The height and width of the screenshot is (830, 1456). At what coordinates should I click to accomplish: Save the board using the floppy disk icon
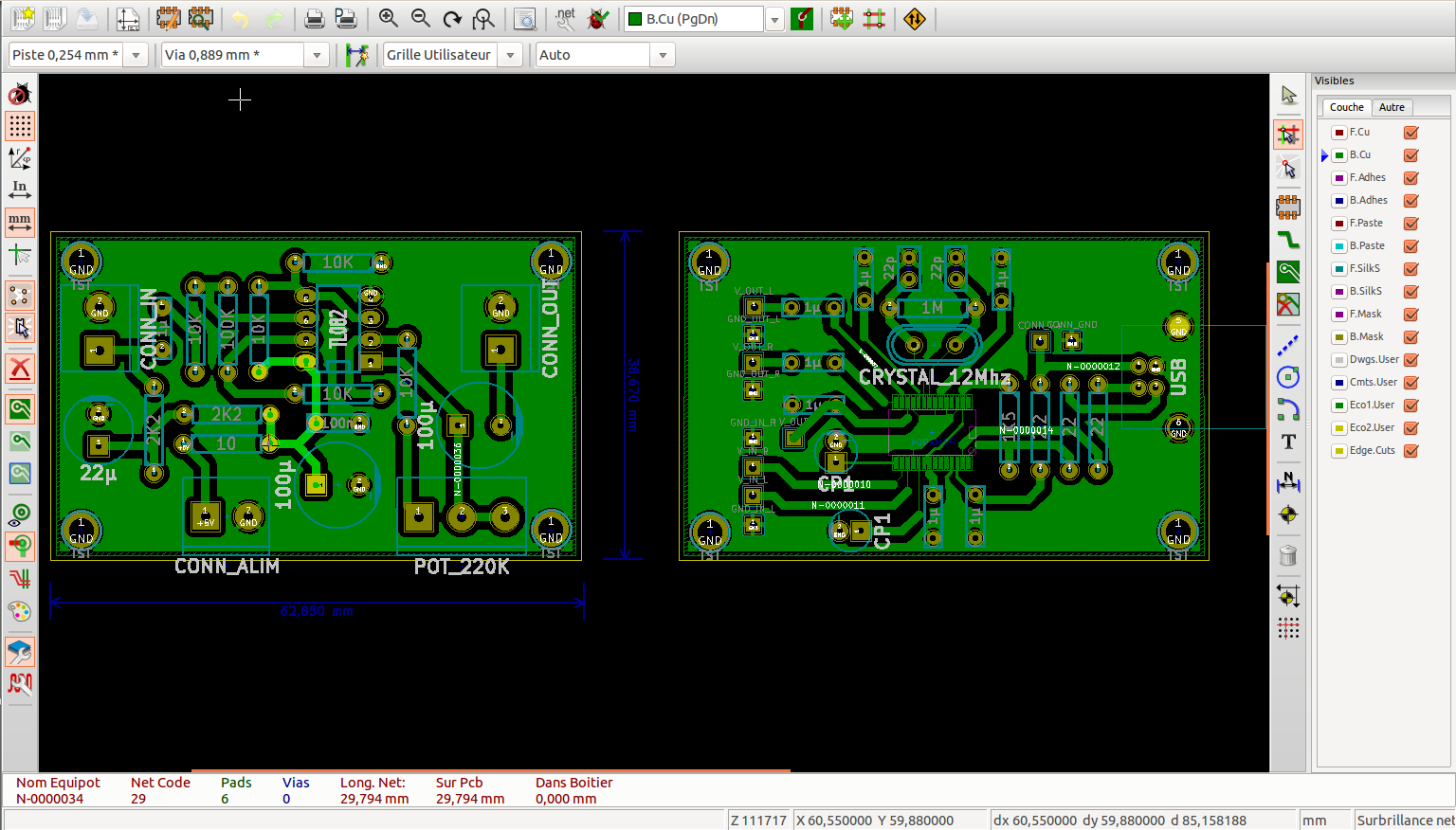pyautogui.click(x=54, y=18)
